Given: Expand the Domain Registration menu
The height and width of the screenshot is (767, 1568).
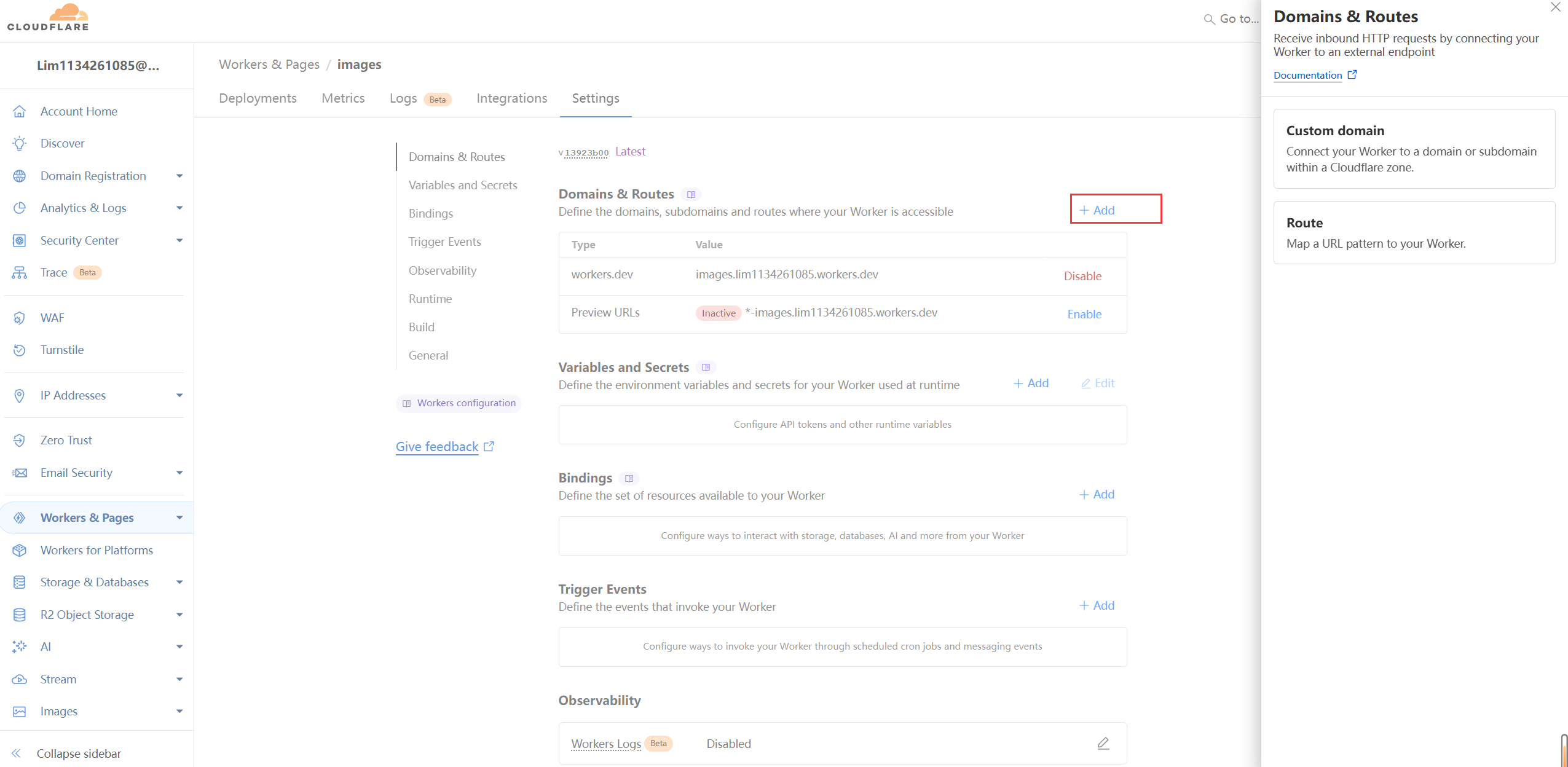Looking at the screenshot, I should (x=179, y=176).
